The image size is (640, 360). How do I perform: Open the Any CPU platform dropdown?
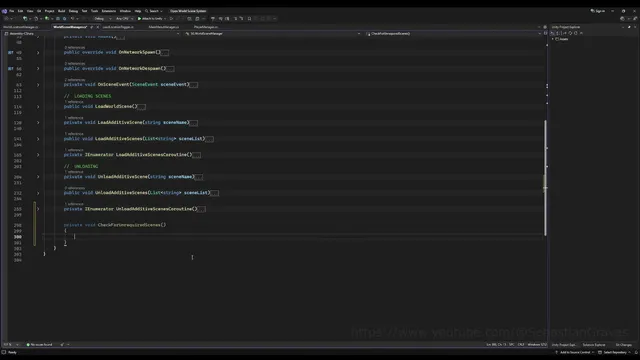pyautogui.click(x=124, y=18)
